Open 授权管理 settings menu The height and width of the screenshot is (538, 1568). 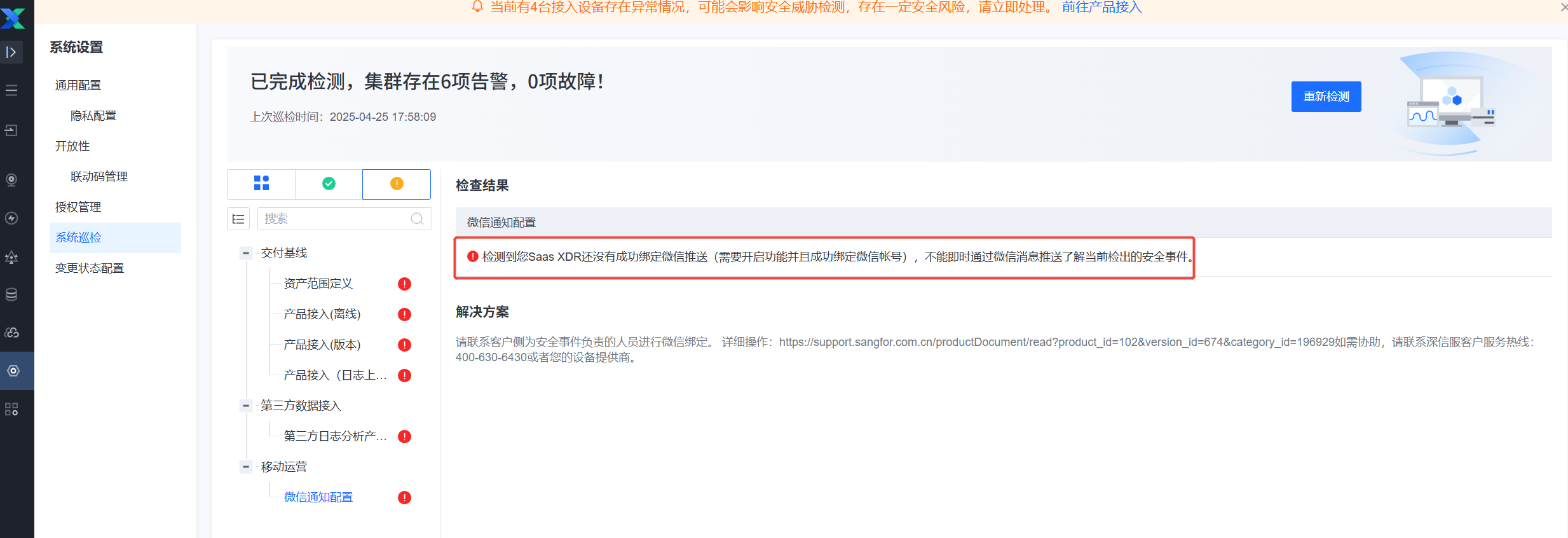click(x=78, y=207)
